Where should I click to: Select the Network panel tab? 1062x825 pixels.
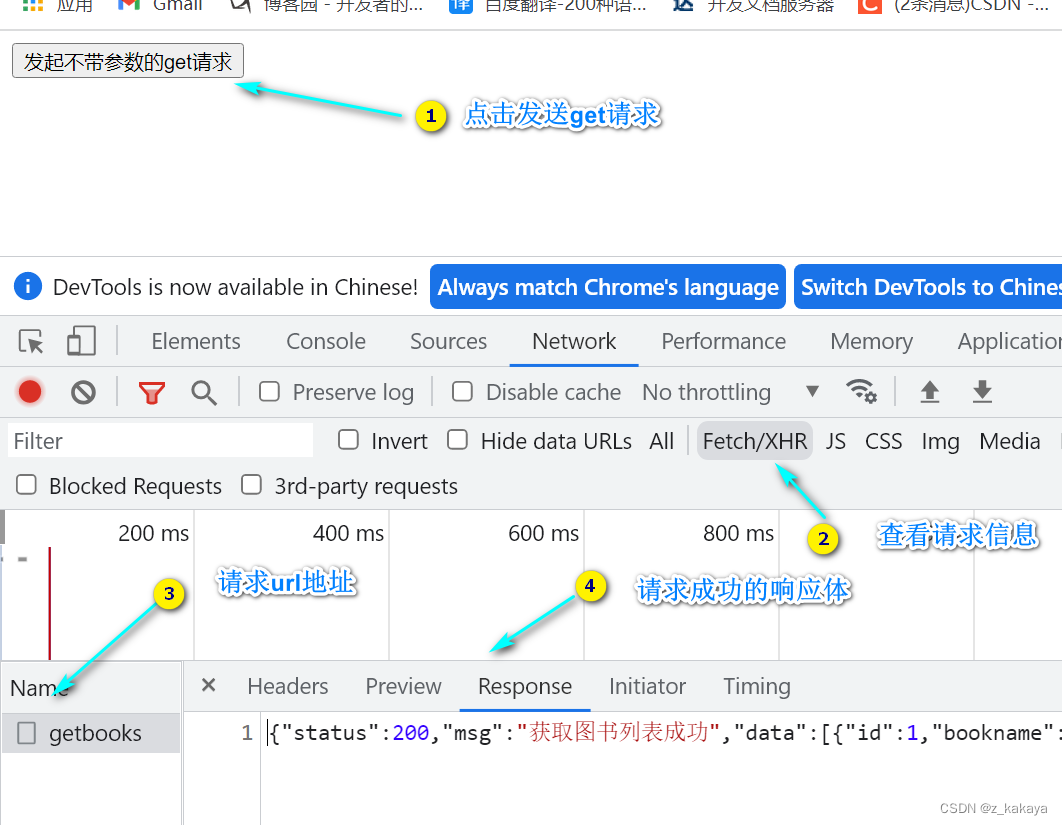click(574, 341)
